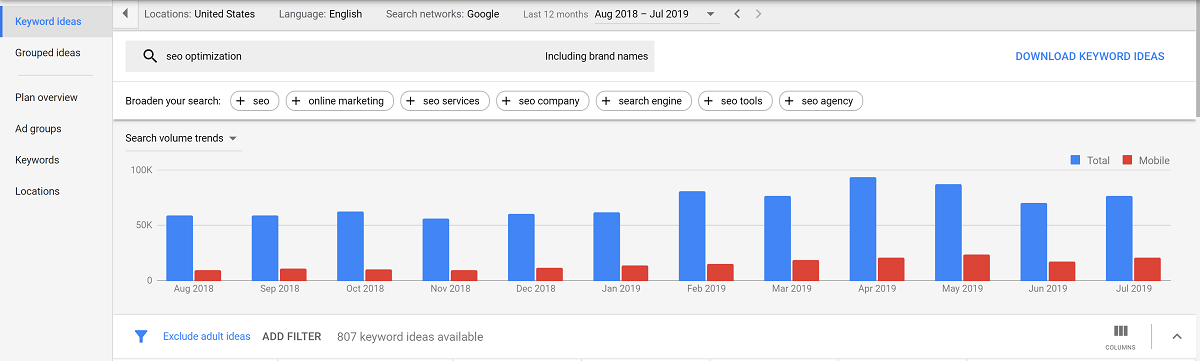Open Ad groups in the sidebar
The image size is (1200, 361).
pos(38,128)
